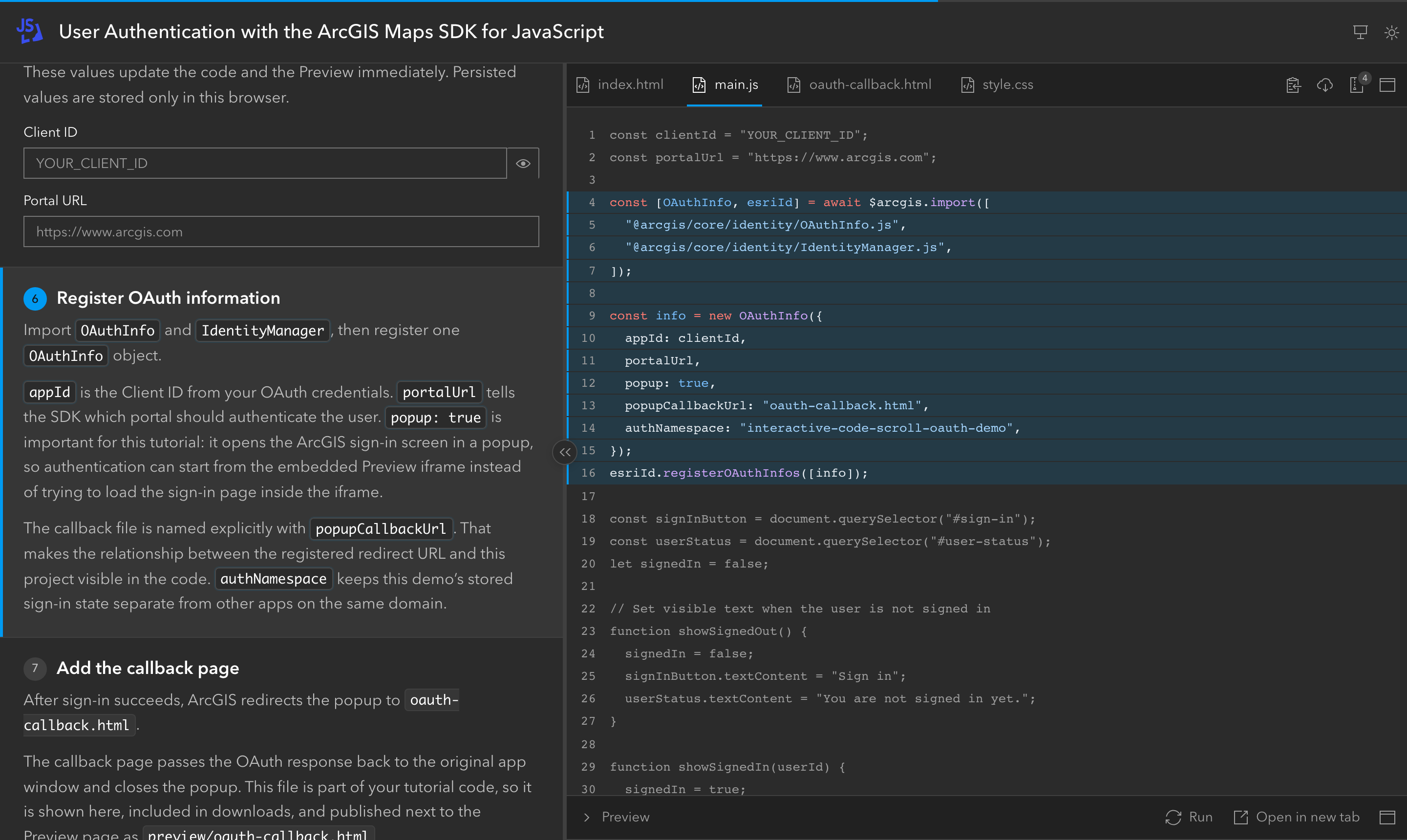Click the Client ID input field
The width and height of the screenshot is (1407, 840).
click(x=265, y=164)
